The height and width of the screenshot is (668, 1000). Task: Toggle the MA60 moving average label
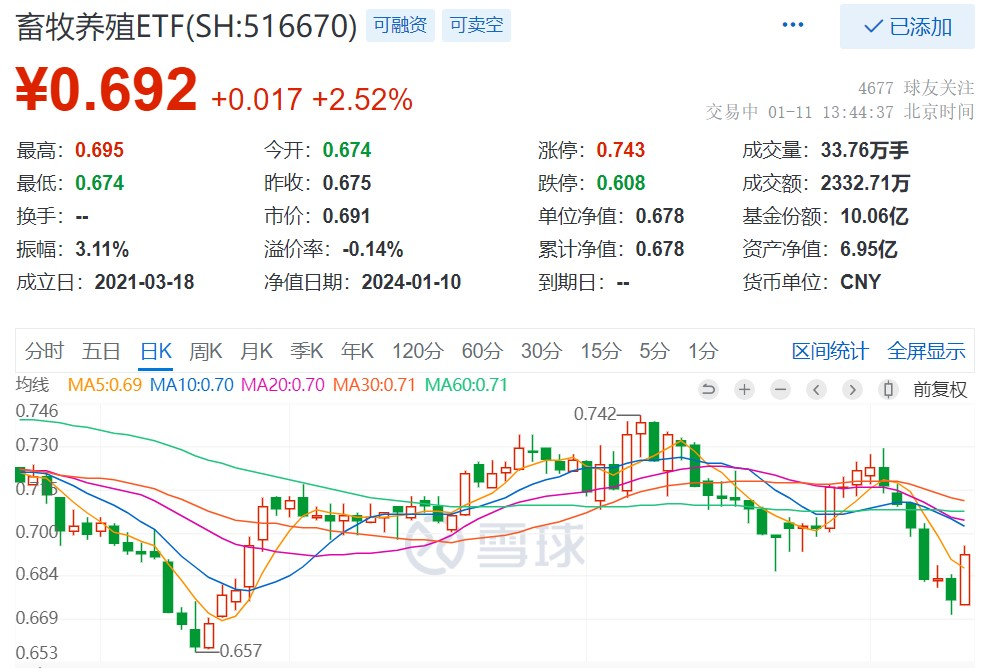click(467, 385)
